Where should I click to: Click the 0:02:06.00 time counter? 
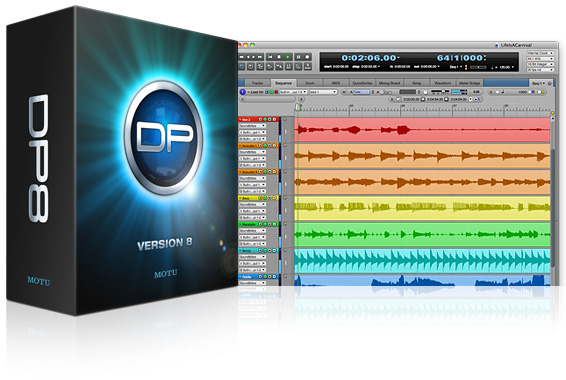[x=369, y=58]
